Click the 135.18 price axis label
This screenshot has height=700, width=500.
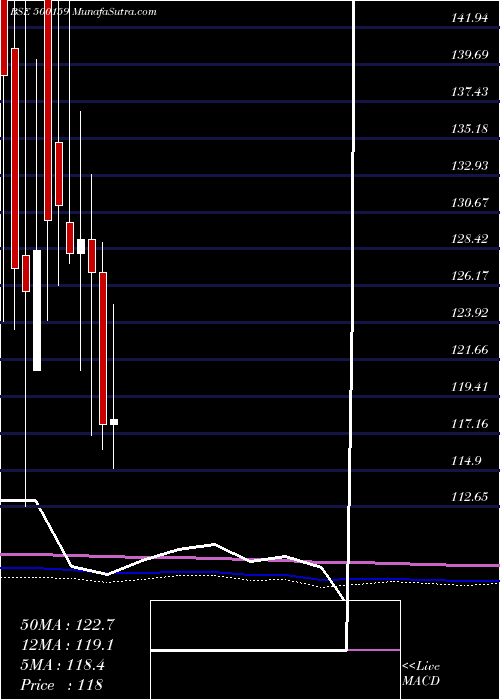470,129
